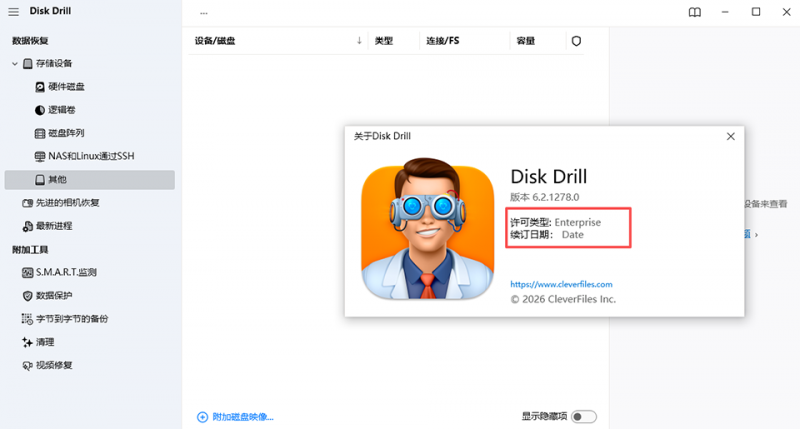Minimize the Disk Drill window
This screenshot has width=800, height=429.
point(725,12)
